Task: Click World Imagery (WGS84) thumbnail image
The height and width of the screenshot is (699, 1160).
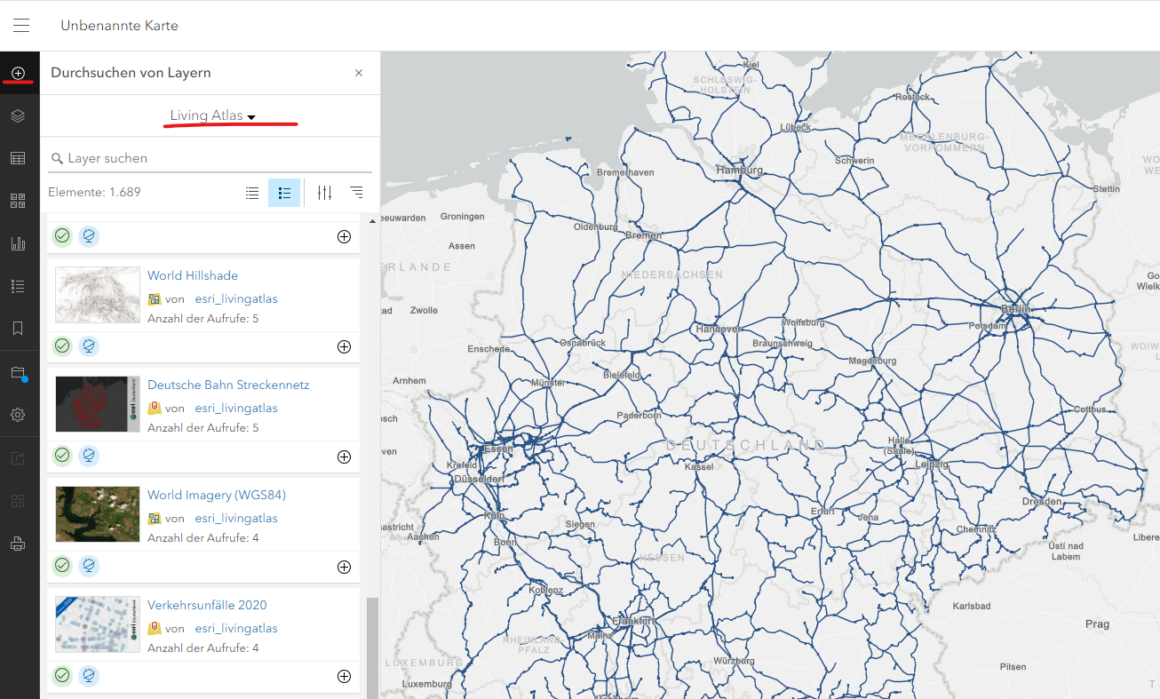Action: [98, 514]
